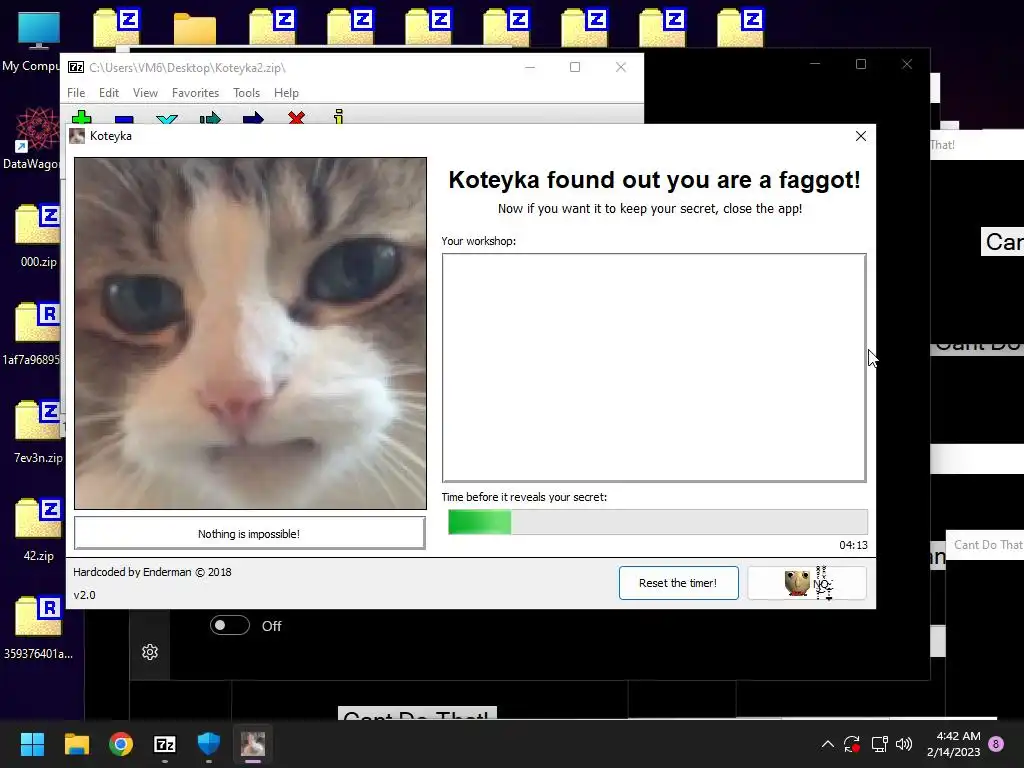Screen dimensions: 1024x768
Task: Open Windows Security shield on the taskbar
Action: coord(209,744)
